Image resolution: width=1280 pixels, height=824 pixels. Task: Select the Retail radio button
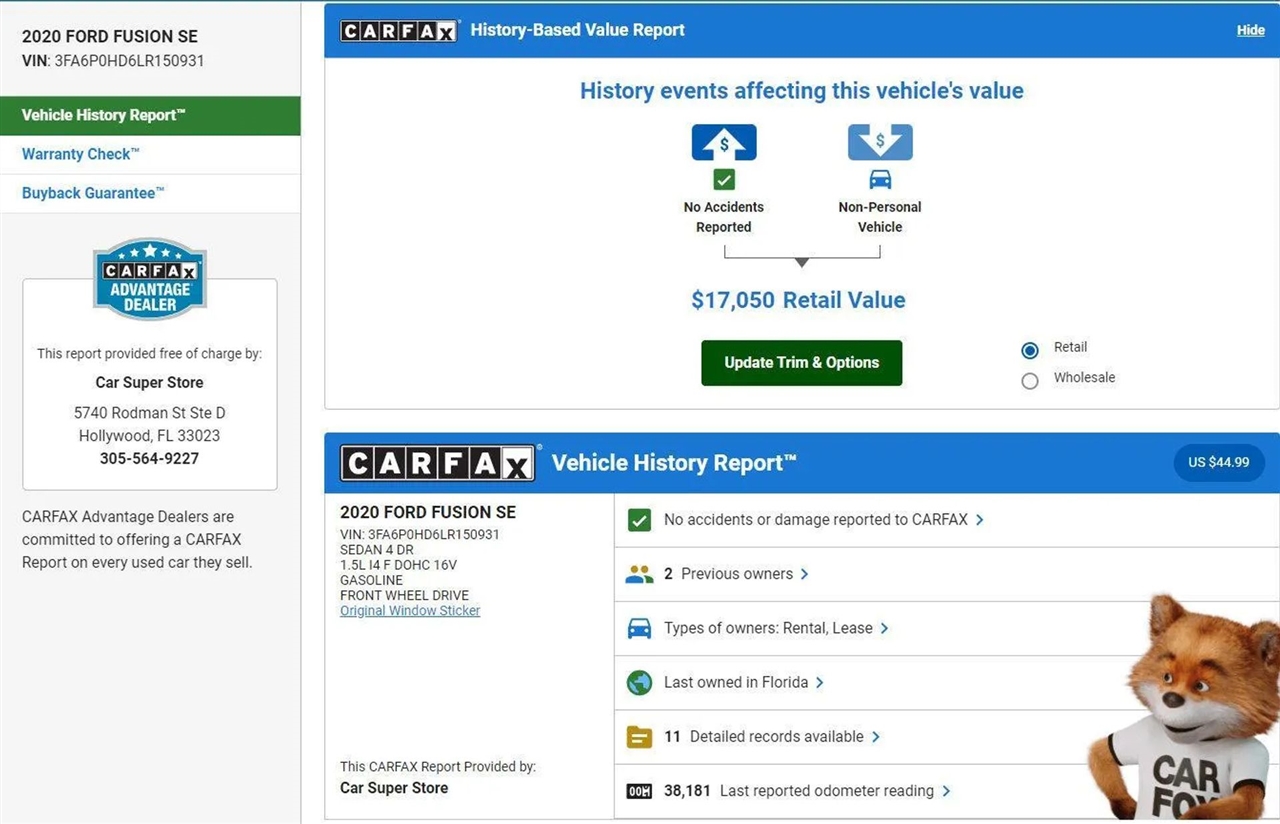1030,350
